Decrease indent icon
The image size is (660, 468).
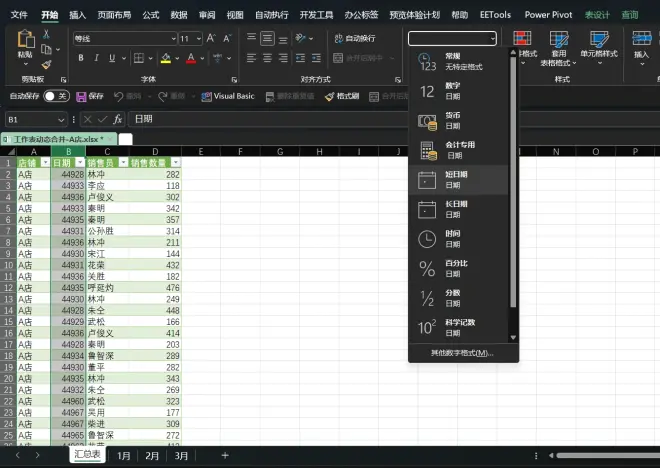301,58
